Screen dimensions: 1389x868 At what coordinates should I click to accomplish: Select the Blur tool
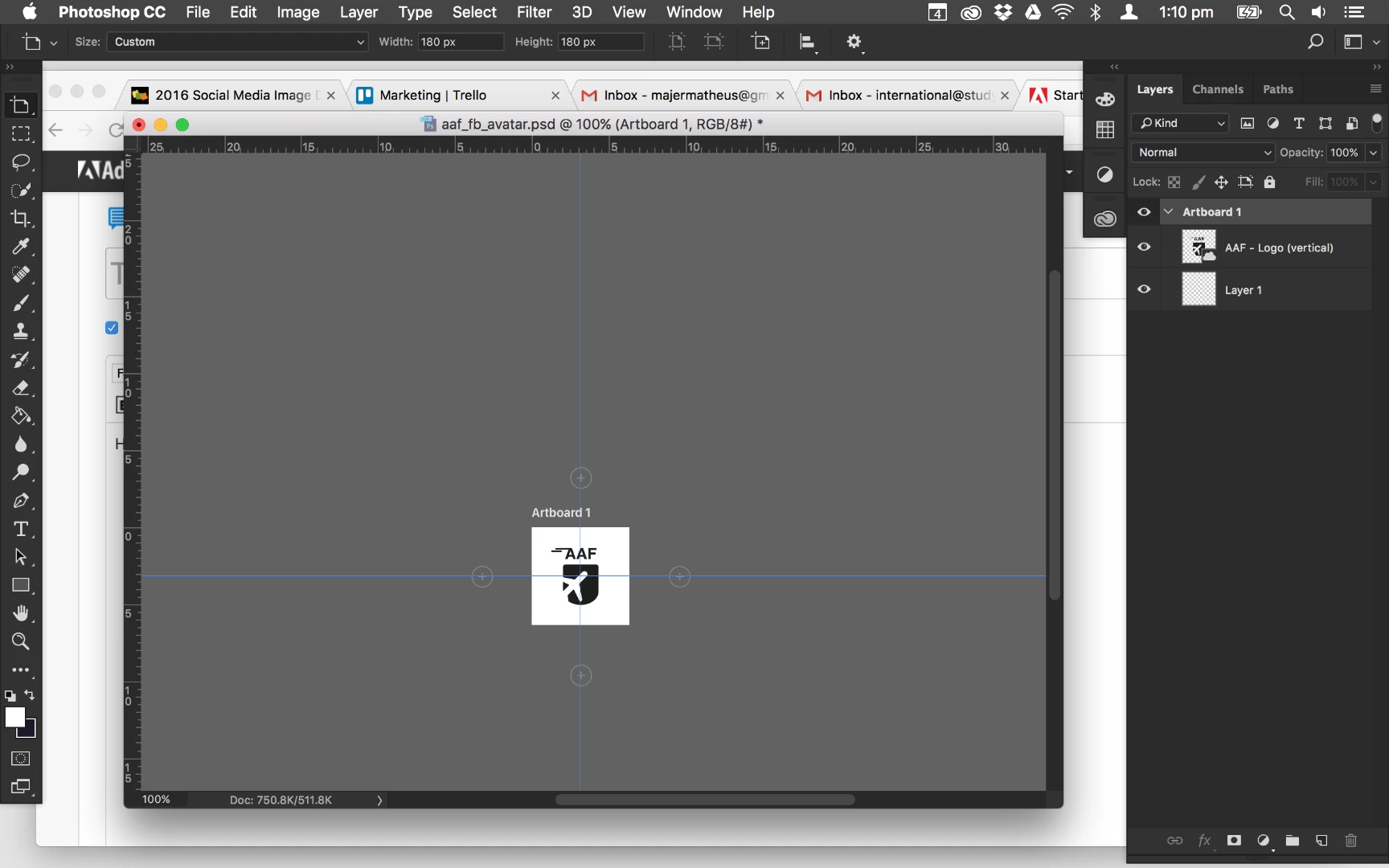point(21,444)
